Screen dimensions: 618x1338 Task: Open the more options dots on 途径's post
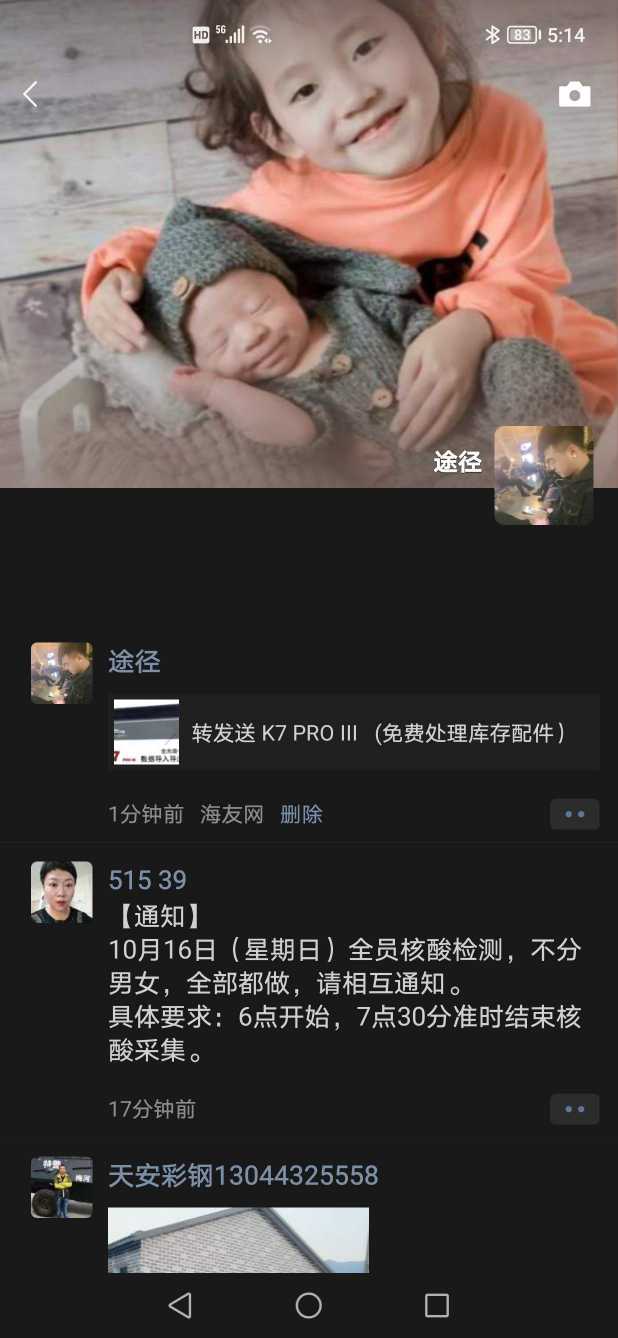tap(575, 814)
